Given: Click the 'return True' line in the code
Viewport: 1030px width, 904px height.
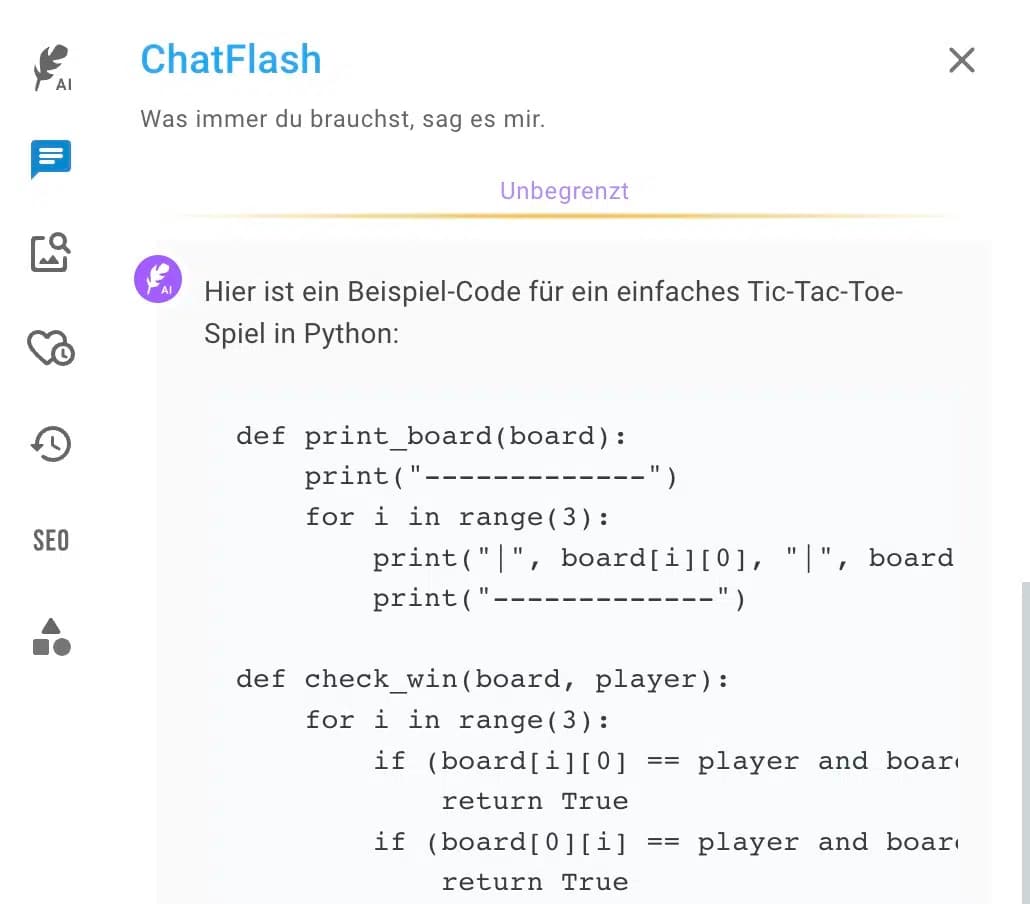Looking at the screenshot, I should pyautogui.click(x=535, y=800).
